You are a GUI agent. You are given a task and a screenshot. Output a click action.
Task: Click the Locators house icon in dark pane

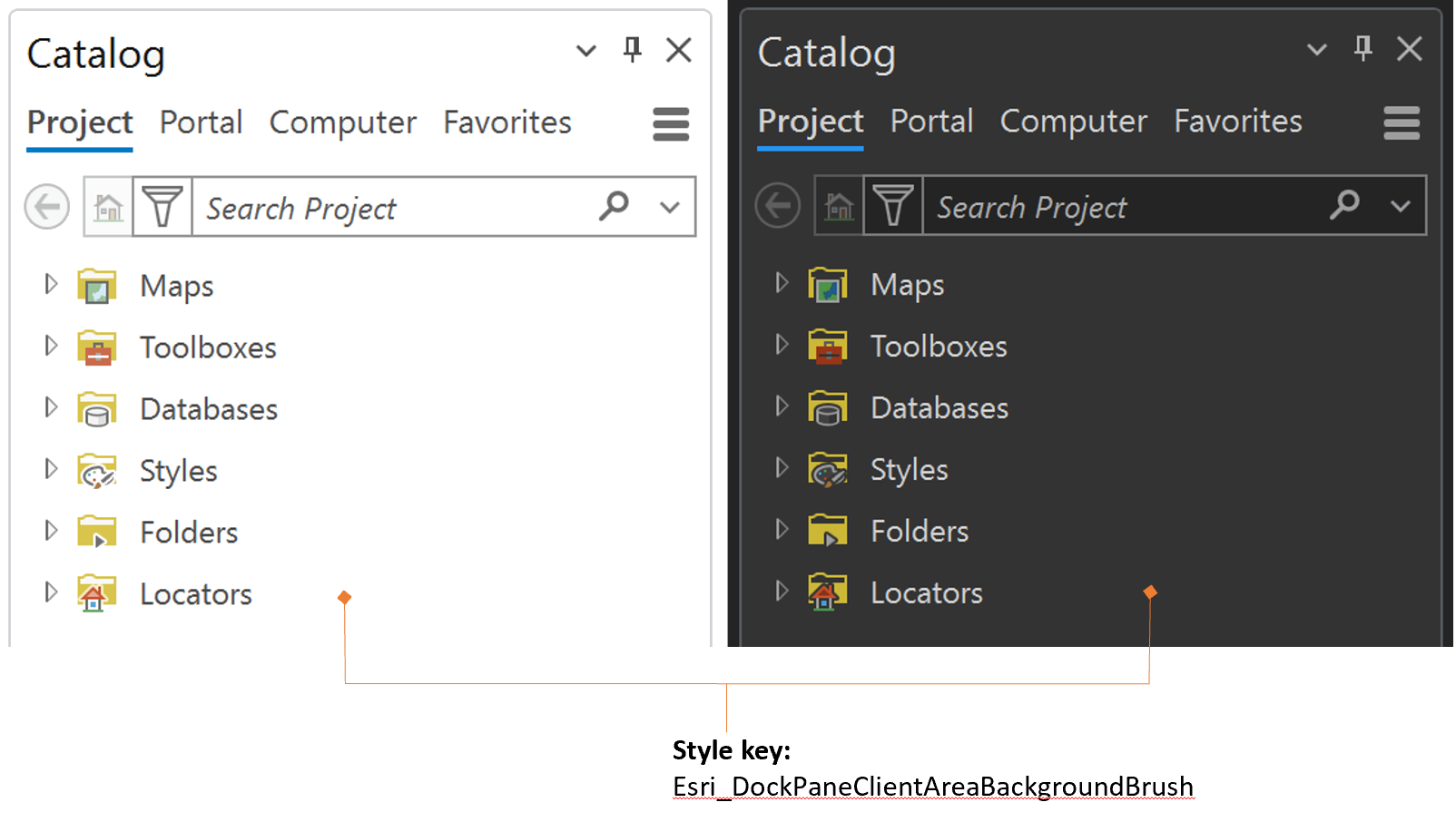pos(827,592)
